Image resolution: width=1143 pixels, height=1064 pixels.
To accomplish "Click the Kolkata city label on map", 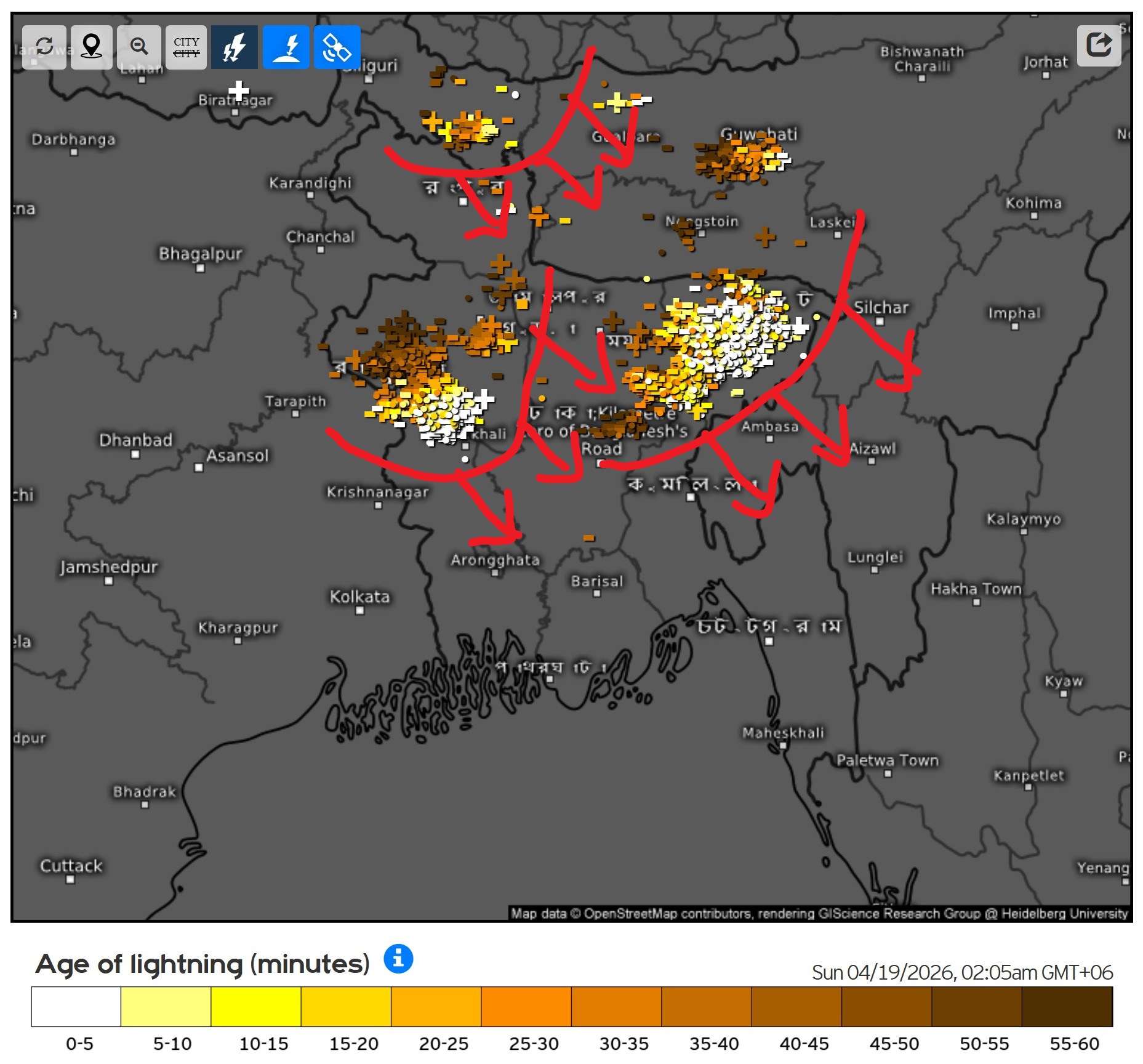I will [x=359, y=597].
